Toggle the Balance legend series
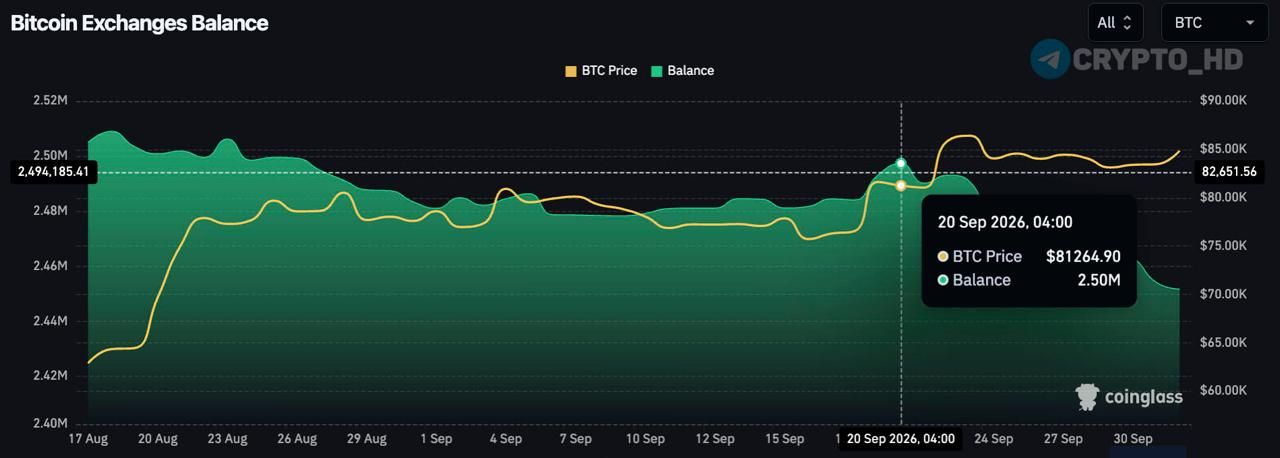This screenshot has height=458, width=1280. 682,71
